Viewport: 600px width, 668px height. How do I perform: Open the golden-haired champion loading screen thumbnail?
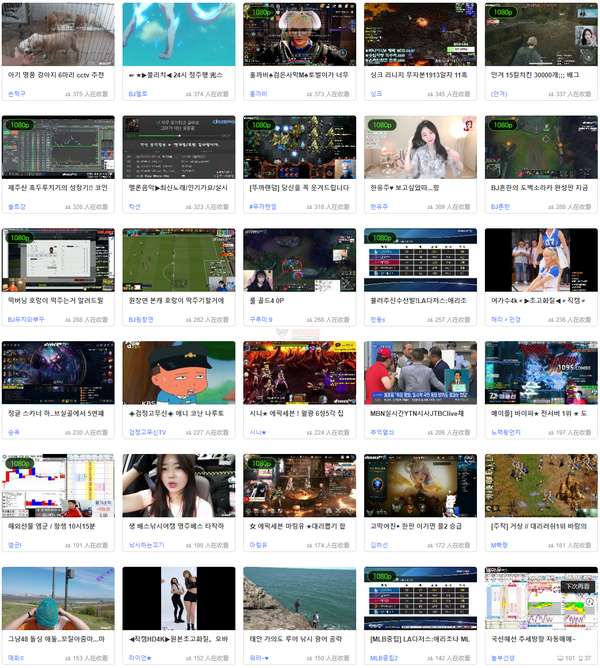(x=421, y=486)
